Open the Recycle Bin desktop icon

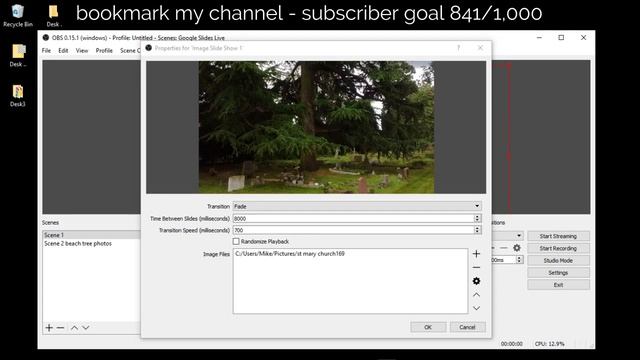coord(18,15)
